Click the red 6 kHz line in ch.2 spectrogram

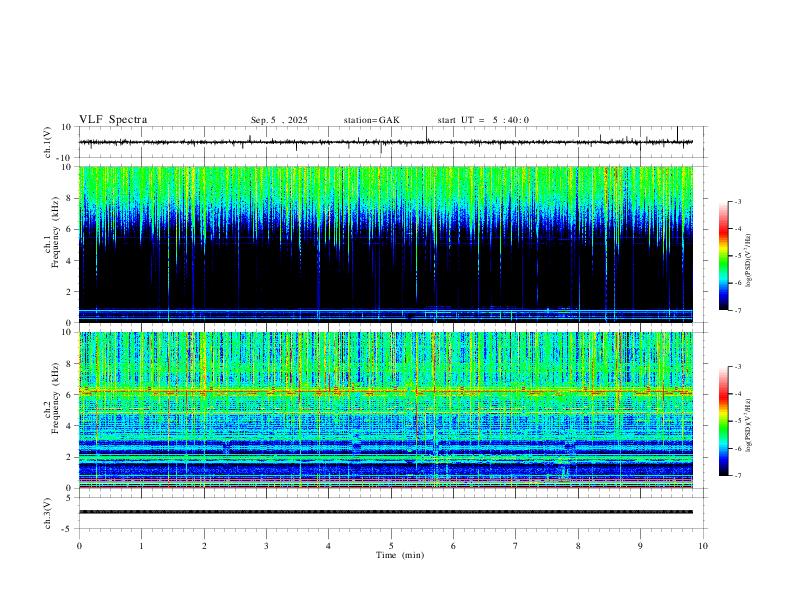click(x=386, y=391)
